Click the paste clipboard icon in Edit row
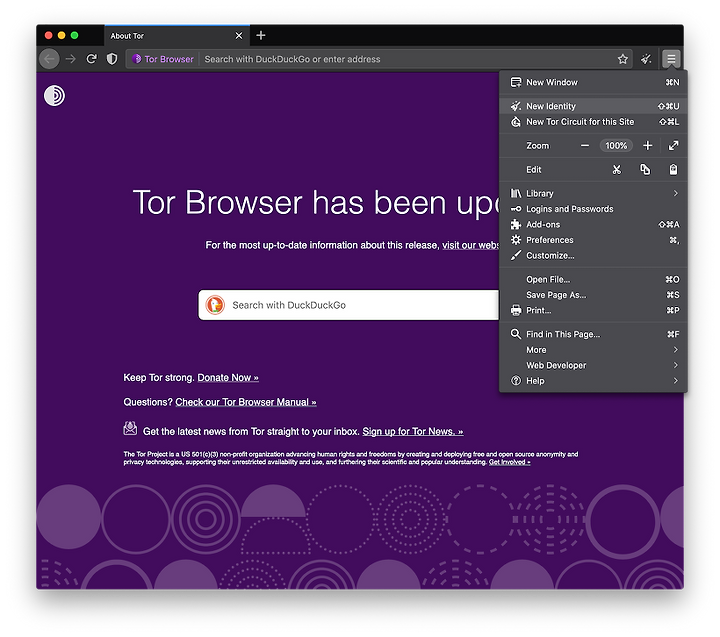Viewport: 720px width, 637px height. [x=673, y=169]
